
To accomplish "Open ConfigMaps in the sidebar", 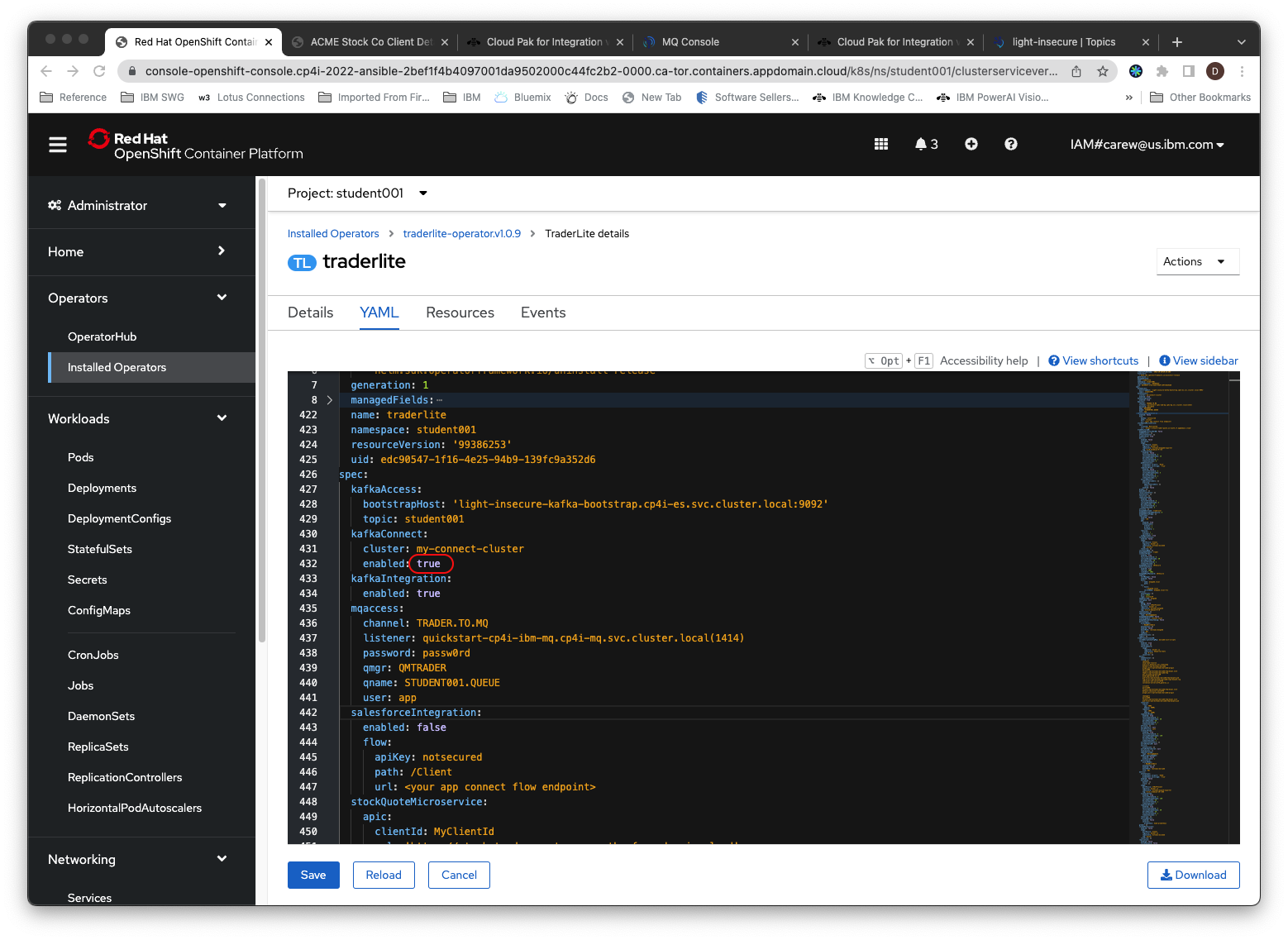I will [99, 610].
